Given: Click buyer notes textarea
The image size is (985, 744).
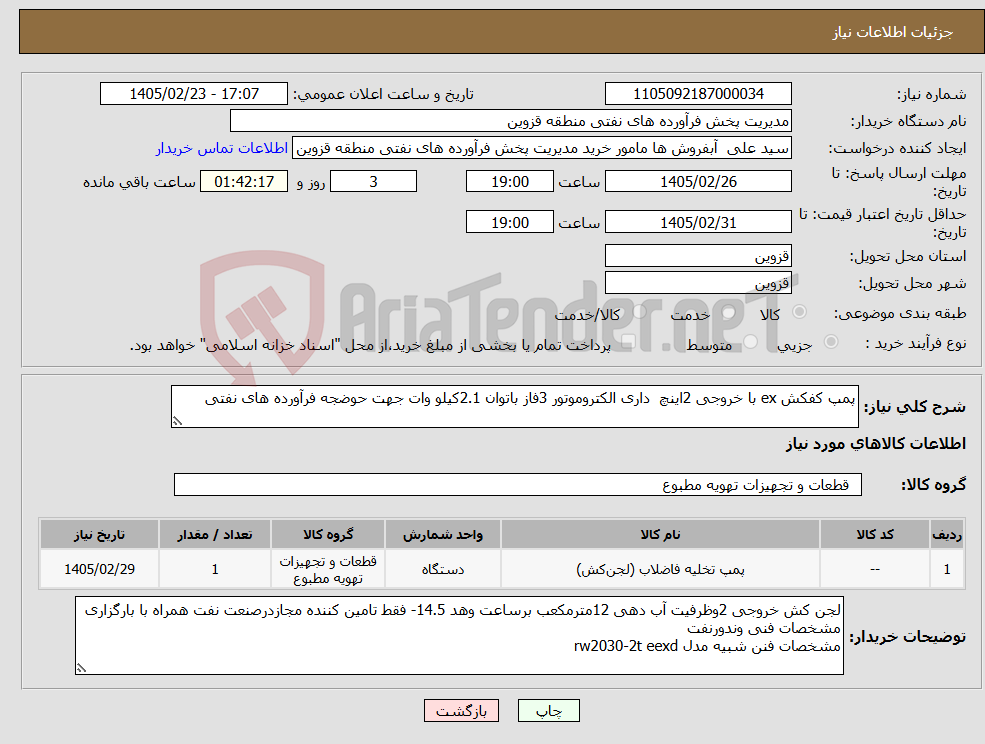Looking at the screenshot, I should tap(459, 636).
